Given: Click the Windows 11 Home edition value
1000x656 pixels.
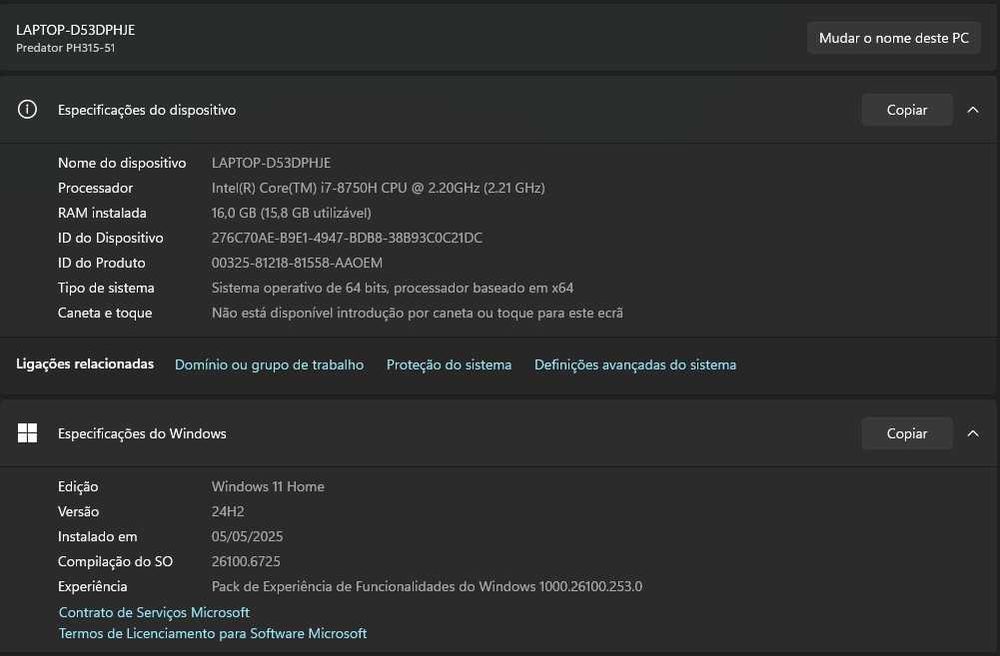Looking at the screenshot, I should coord(268,486).
